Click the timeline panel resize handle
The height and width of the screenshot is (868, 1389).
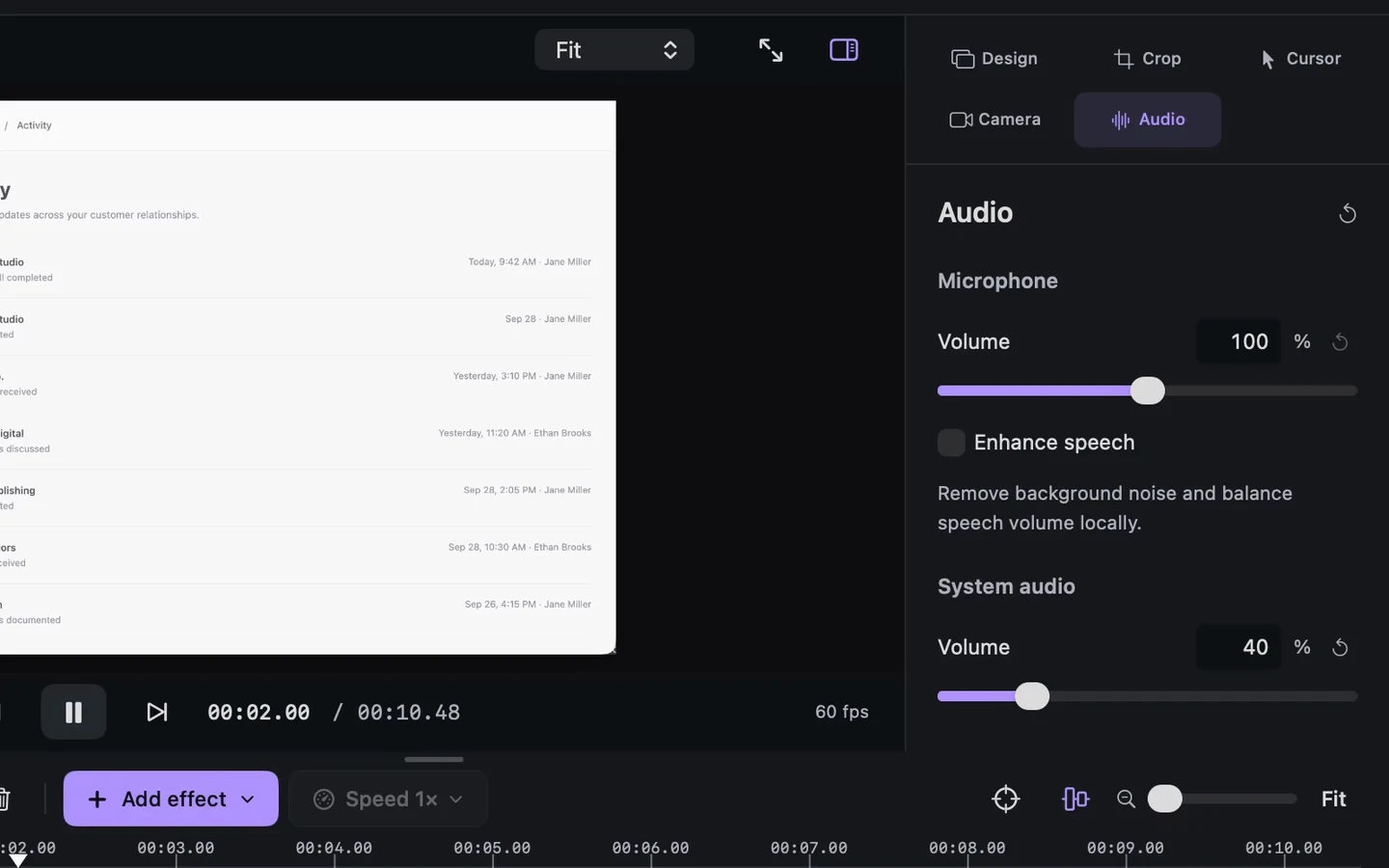[x=434, y=759]
